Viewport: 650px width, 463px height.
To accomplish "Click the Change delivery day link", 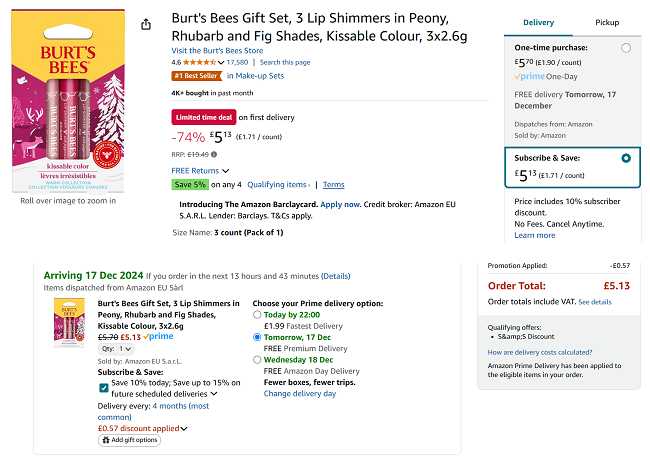I will coord(300,394).
